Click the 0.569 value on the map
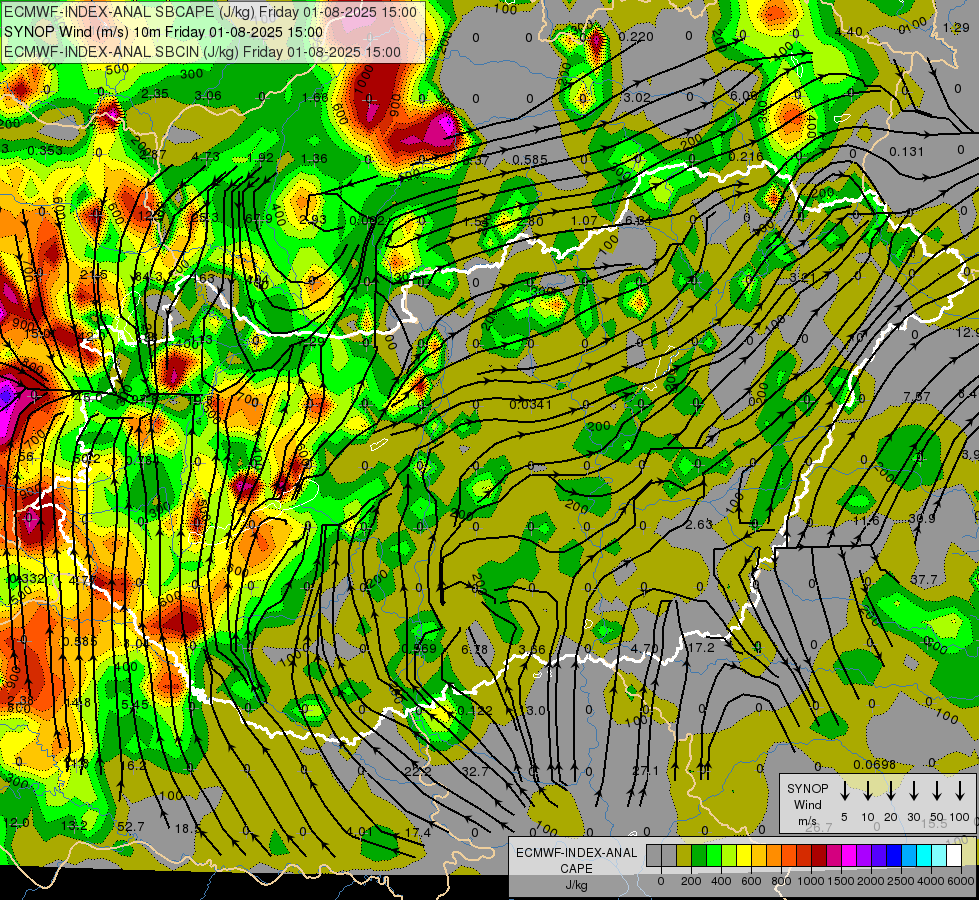The image size is (979, 900). point(419,648)
